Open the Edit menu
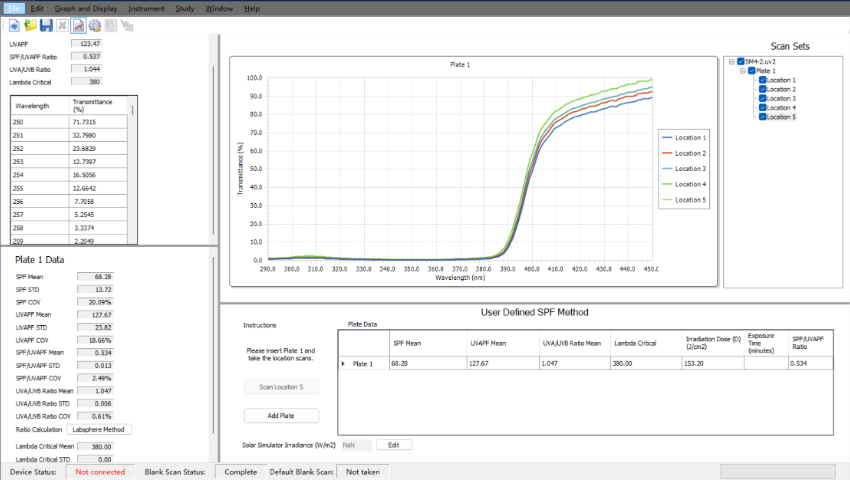This screenshot has width=850, height=480. click(37, 8)
